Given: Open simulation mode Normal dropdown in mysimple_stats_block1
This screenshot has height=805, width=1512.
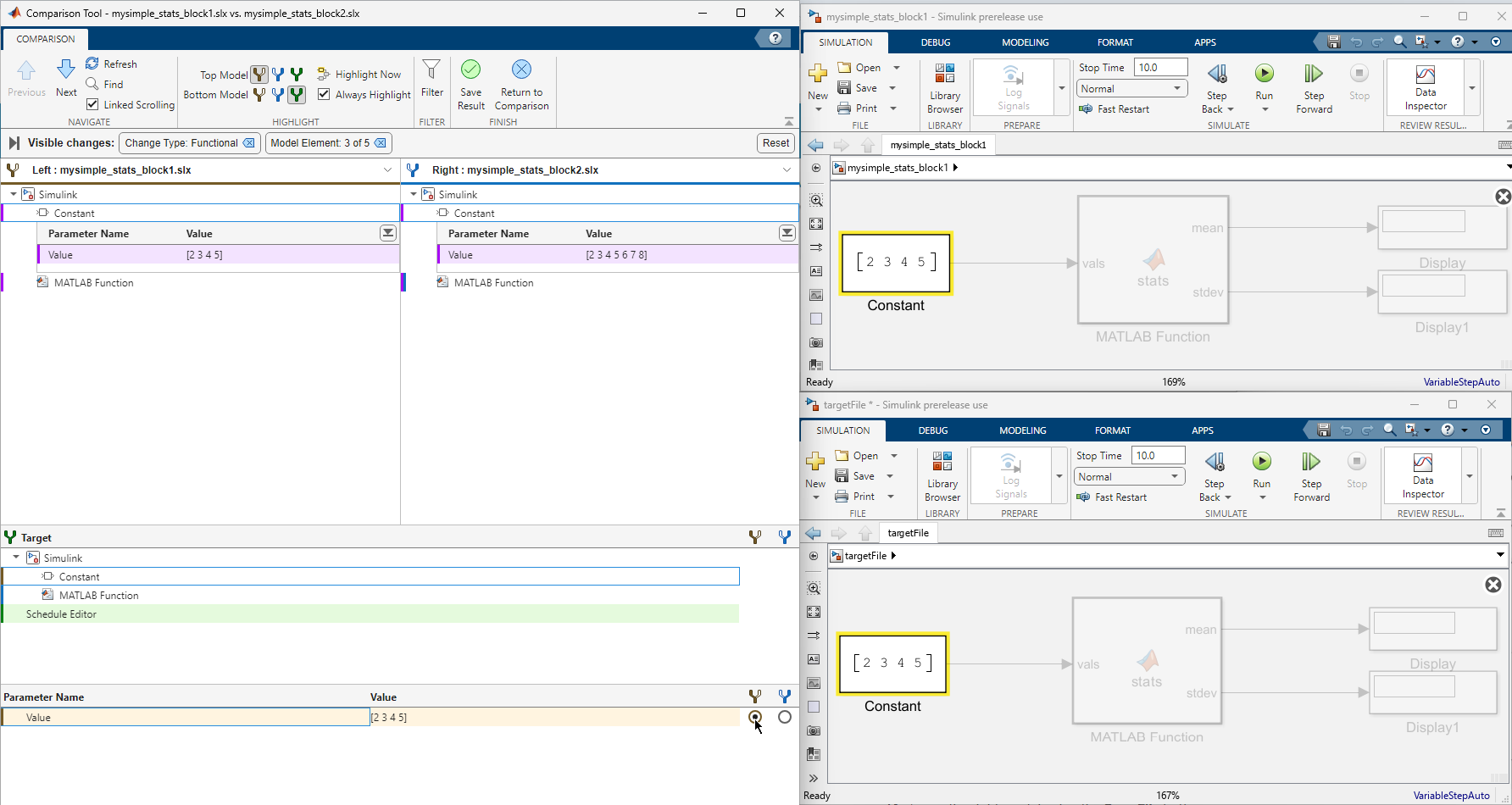Looking at the screenshot, I should (x=1131, y=88).
